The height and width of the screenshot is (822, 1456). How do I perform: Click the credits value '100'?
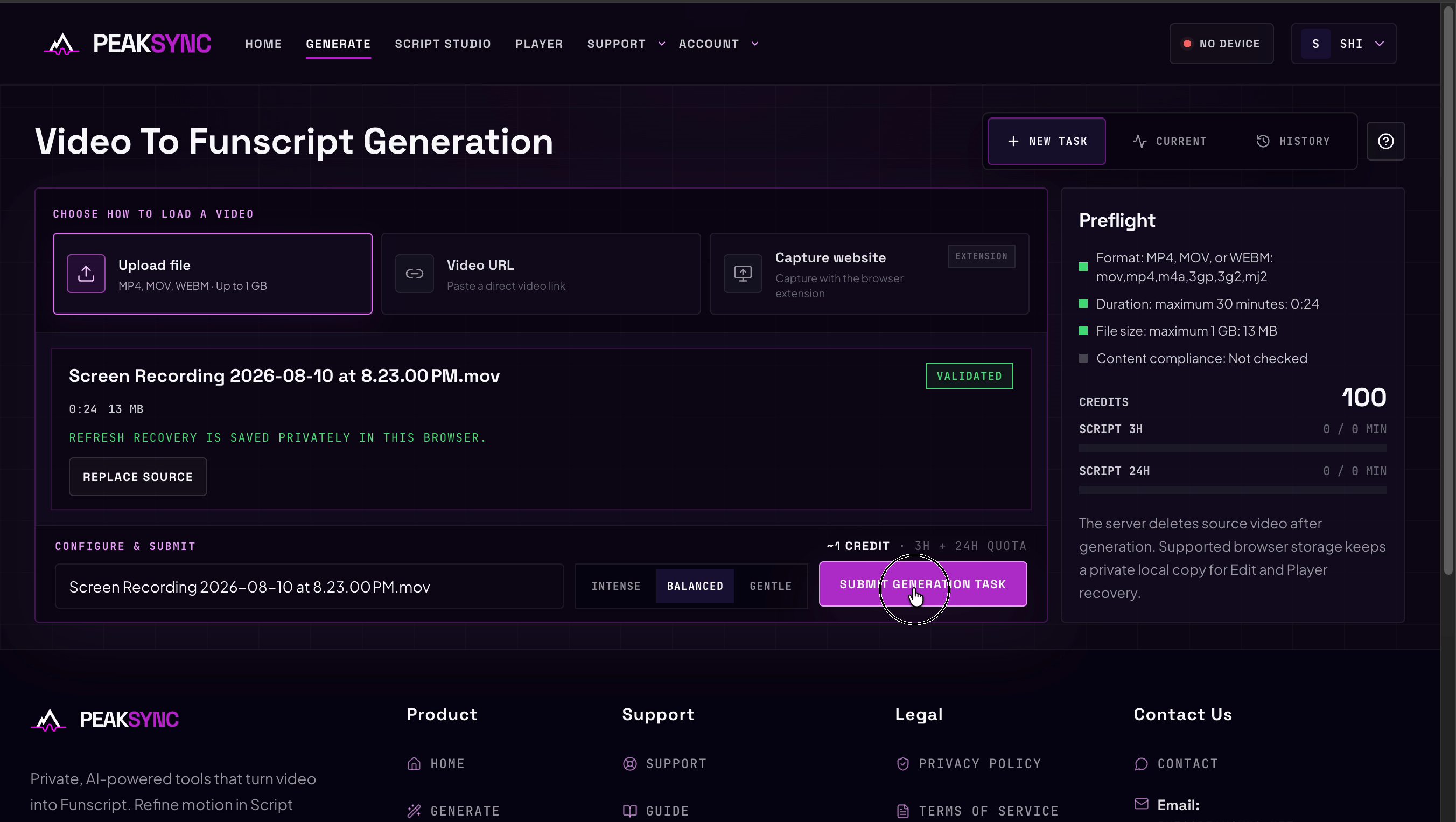pyautogui.click(x=1364, y=398)
